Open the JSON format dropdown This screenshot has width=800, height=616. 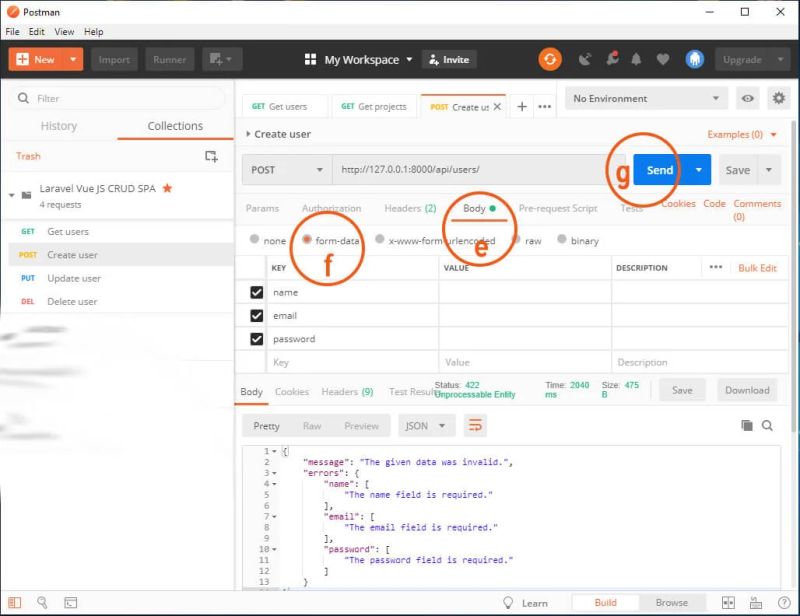tap(426, 425)
